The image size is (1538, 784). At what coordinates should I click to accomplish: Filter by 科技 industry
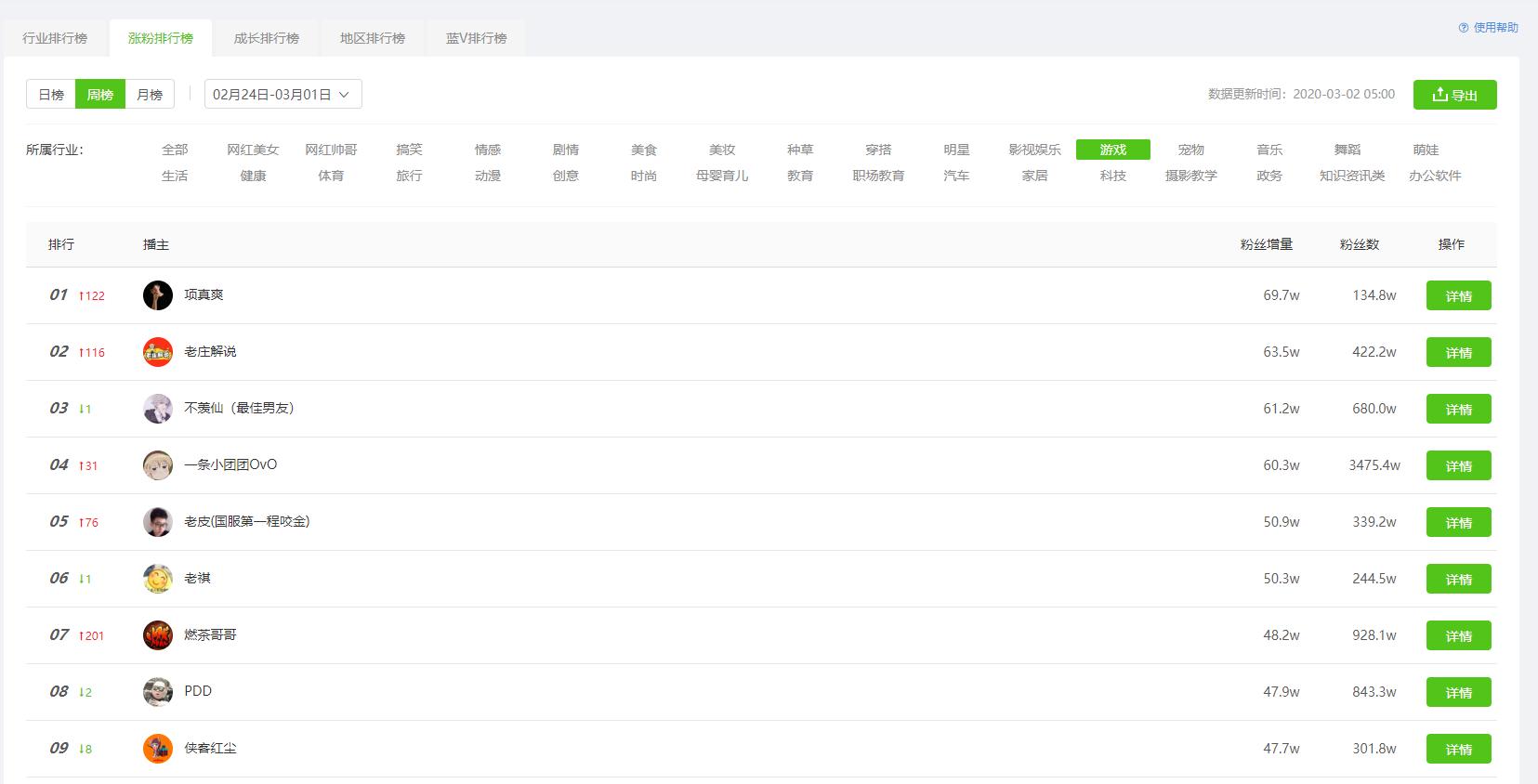tap(1113, 176)
